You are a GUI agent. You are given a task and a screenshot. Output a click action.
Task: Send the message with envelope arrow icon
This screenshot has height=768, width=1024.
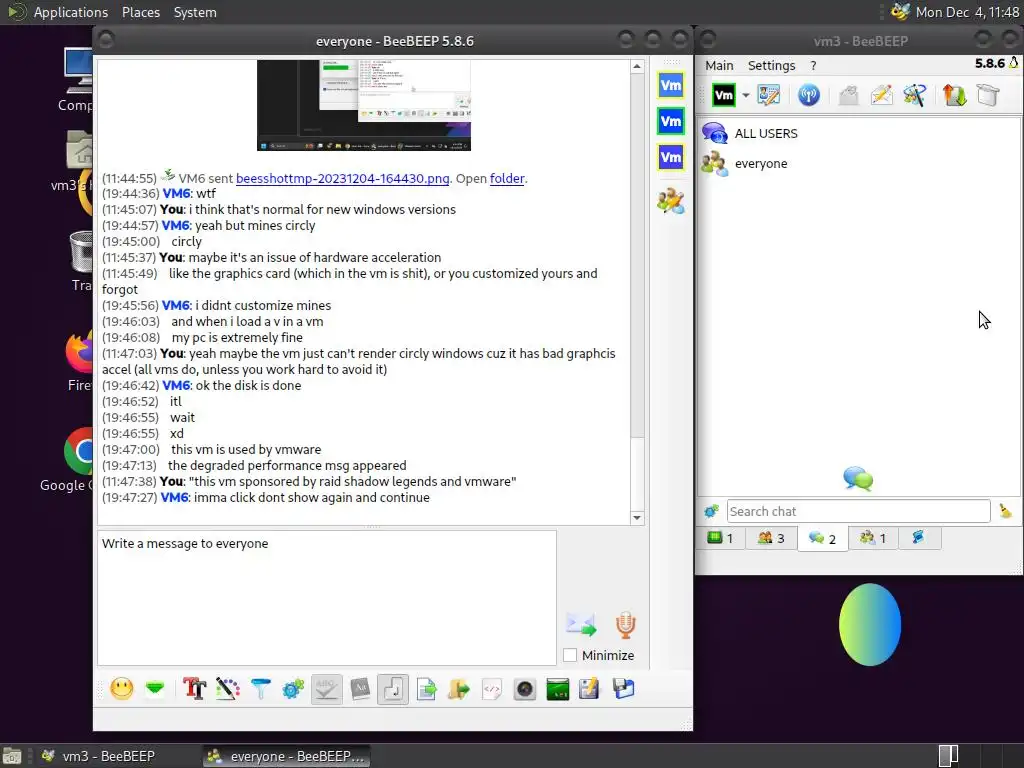tap(581, 624)
